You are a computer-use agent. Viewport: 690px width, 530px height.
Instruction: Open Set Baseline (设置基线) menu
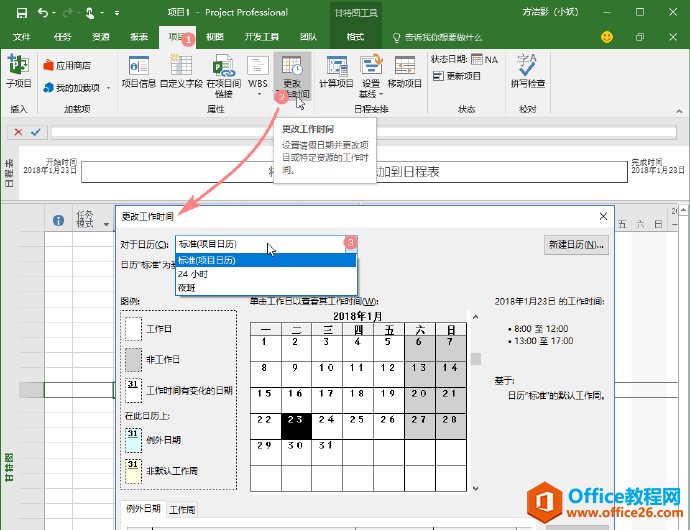pos(371,76)
